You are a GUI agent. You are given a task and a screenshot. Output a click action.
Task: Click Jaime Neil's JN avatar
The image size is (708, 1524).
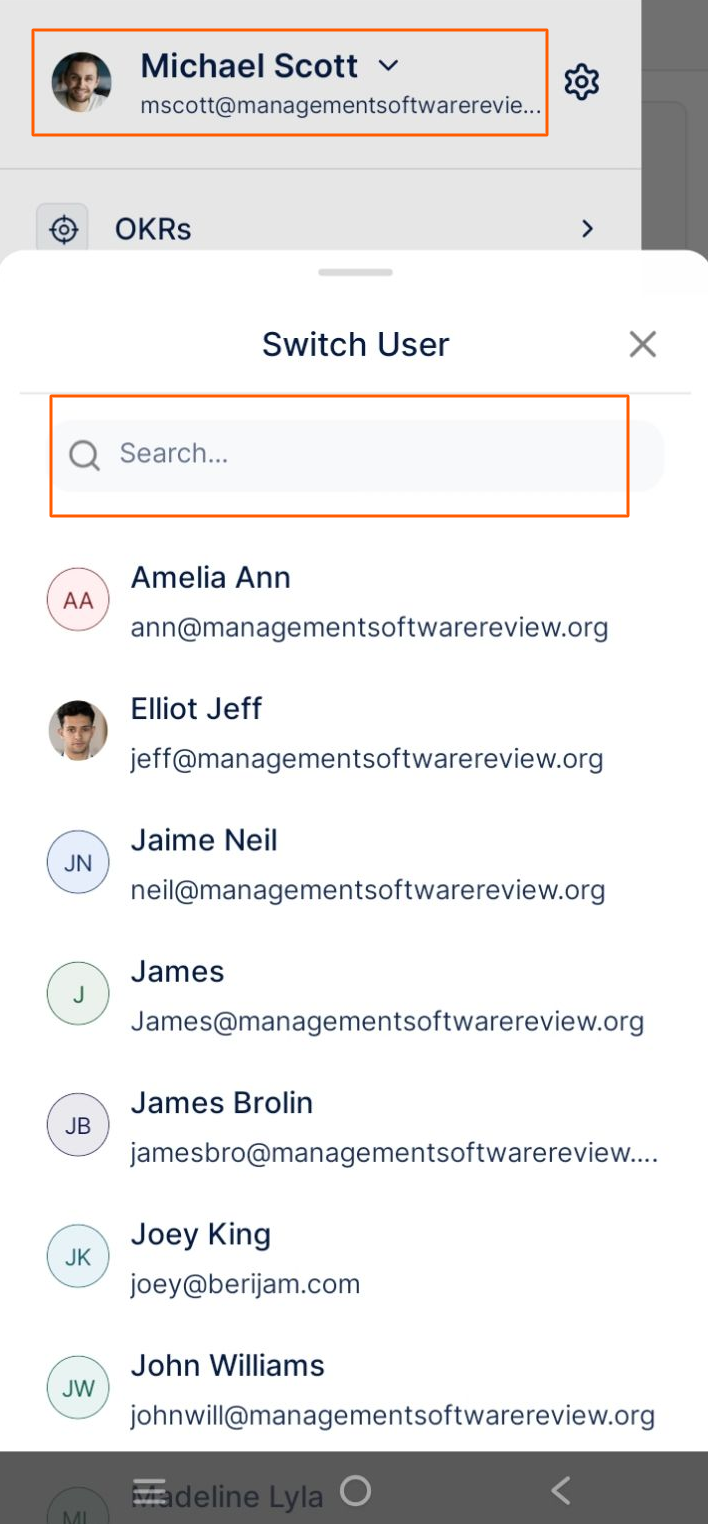(x=78, y=862)
